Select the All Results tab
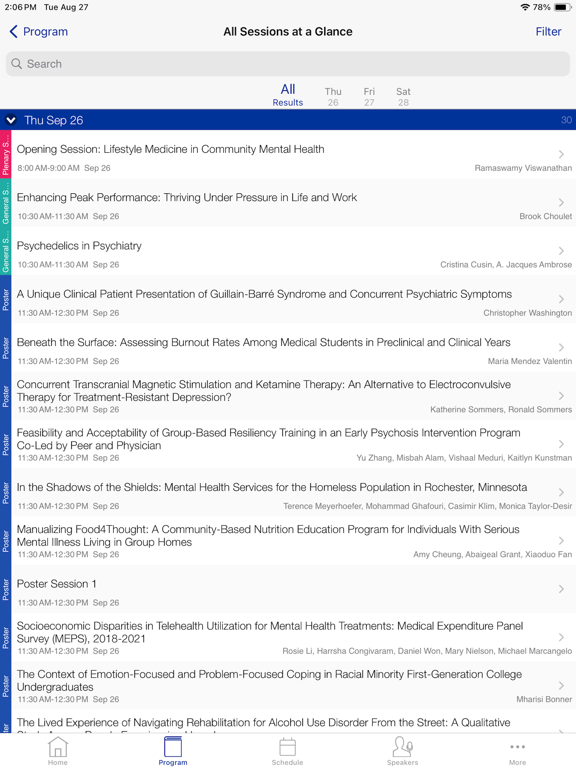The image size is (576, 768). click(288, 95)
